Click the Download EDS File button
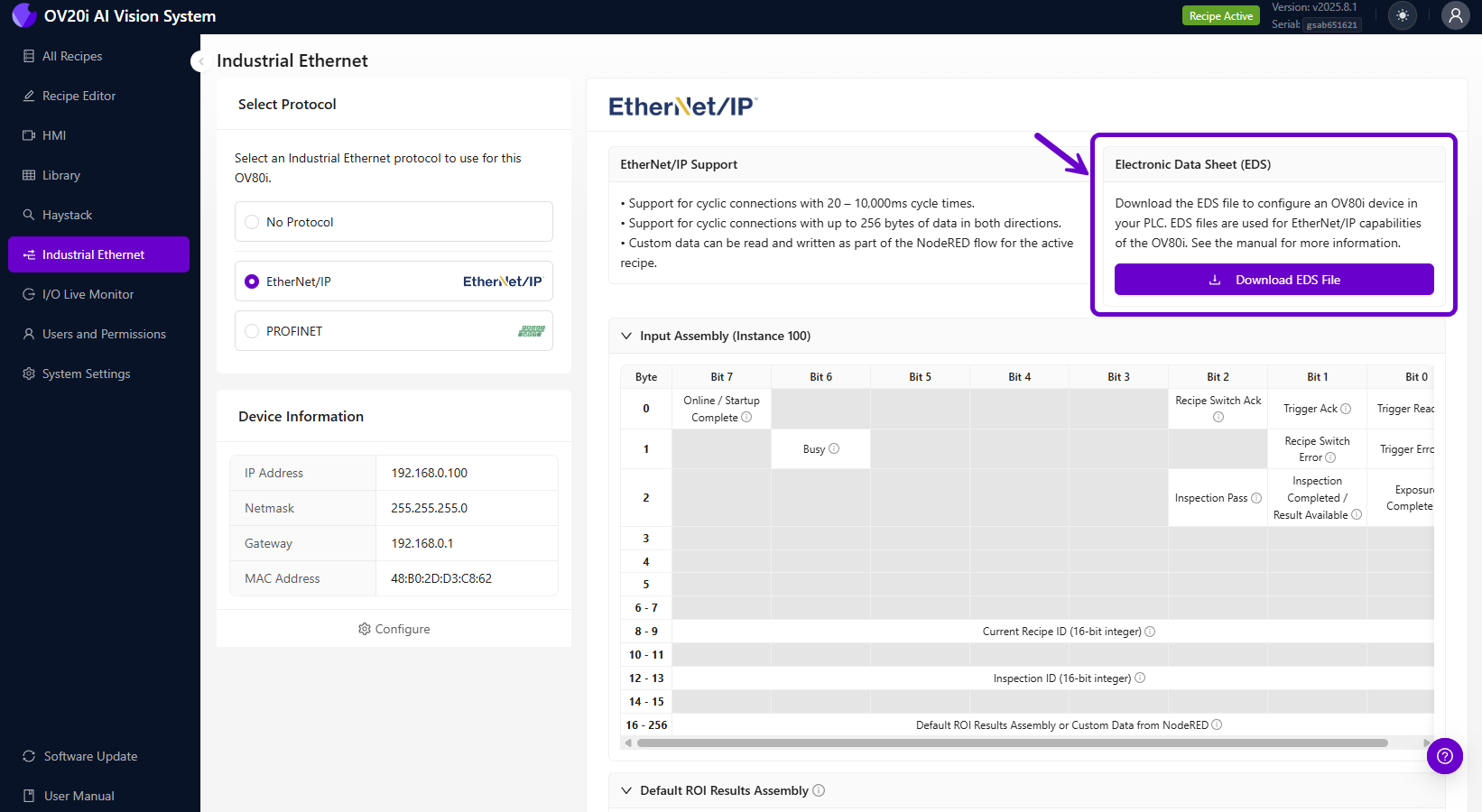Viewport: 1482px width, 812px height. click(x=1274, y=280)
